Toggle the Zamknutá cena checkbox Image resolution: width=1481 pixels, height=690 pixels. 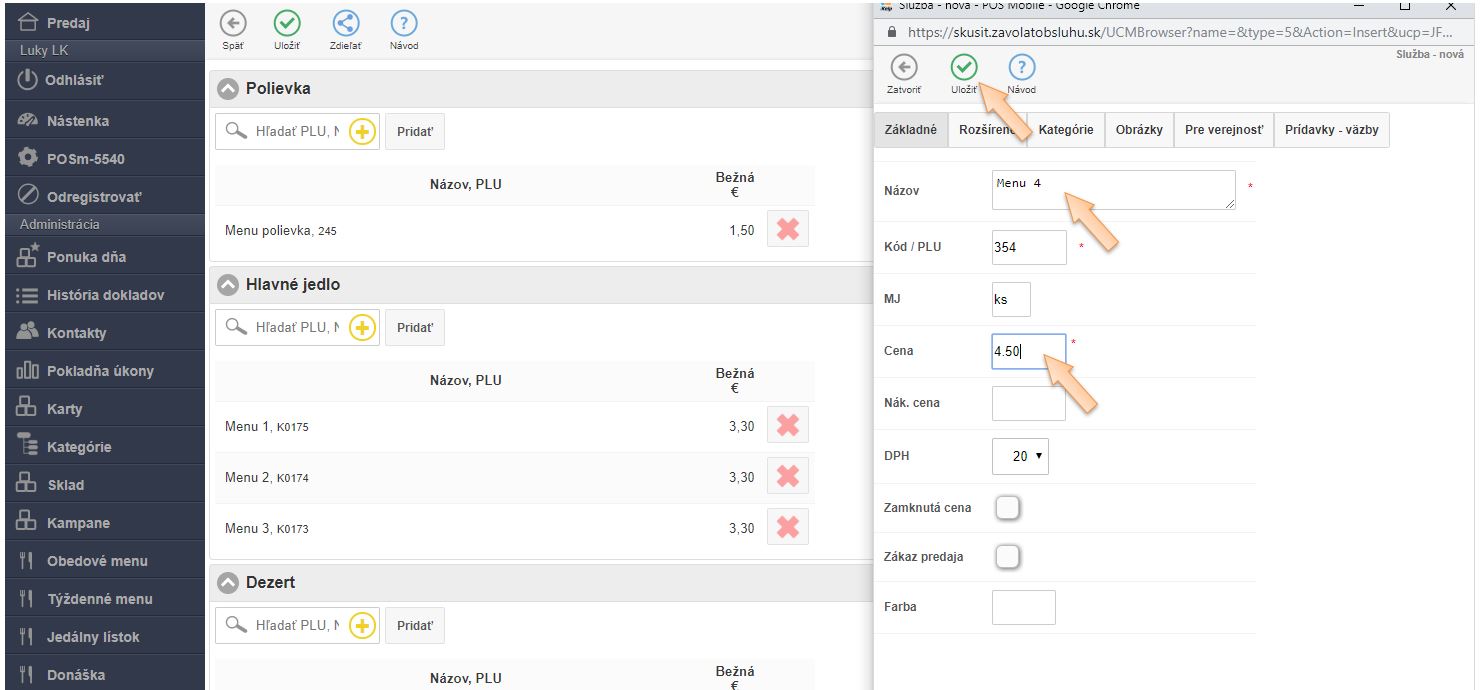click(1008, 508)
